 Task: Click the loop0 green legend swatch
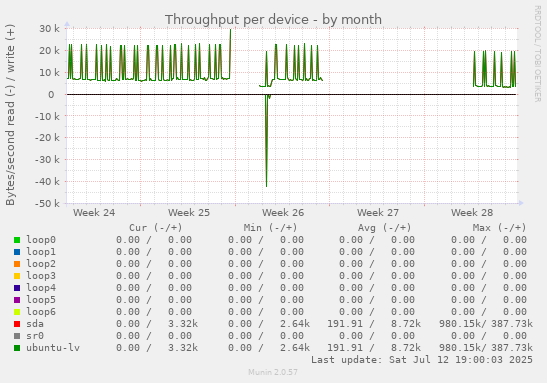pyautogui.click(x=17, y=240)
